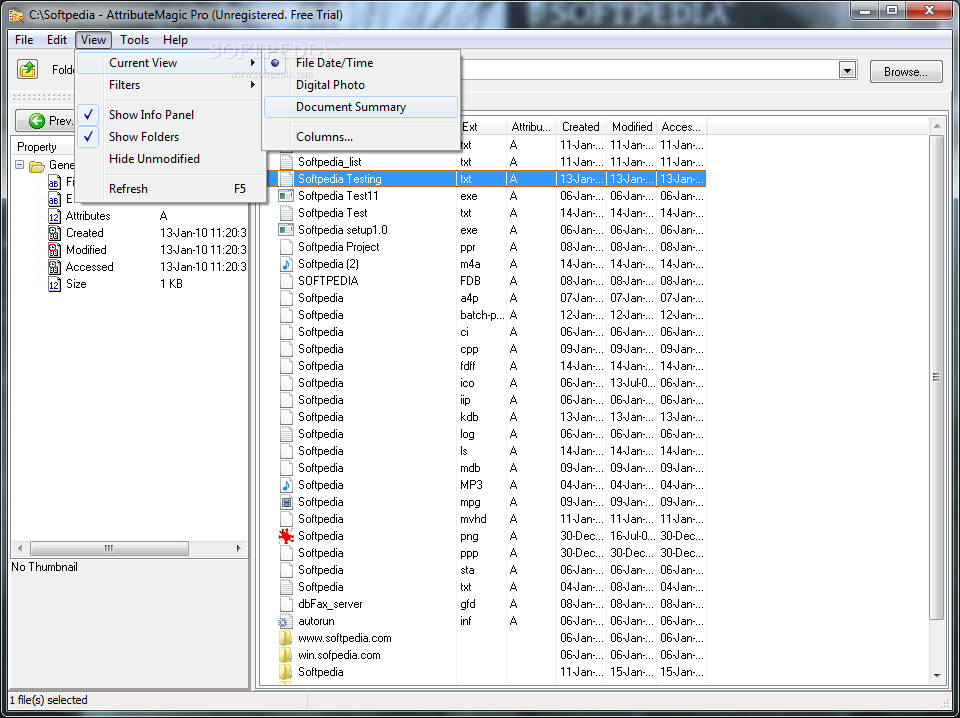Image resolution: width=960 pixels, height=718 pixels.
Task: Click the win.sofpedia.com folder icon
Action: click(x=286, y=656)
